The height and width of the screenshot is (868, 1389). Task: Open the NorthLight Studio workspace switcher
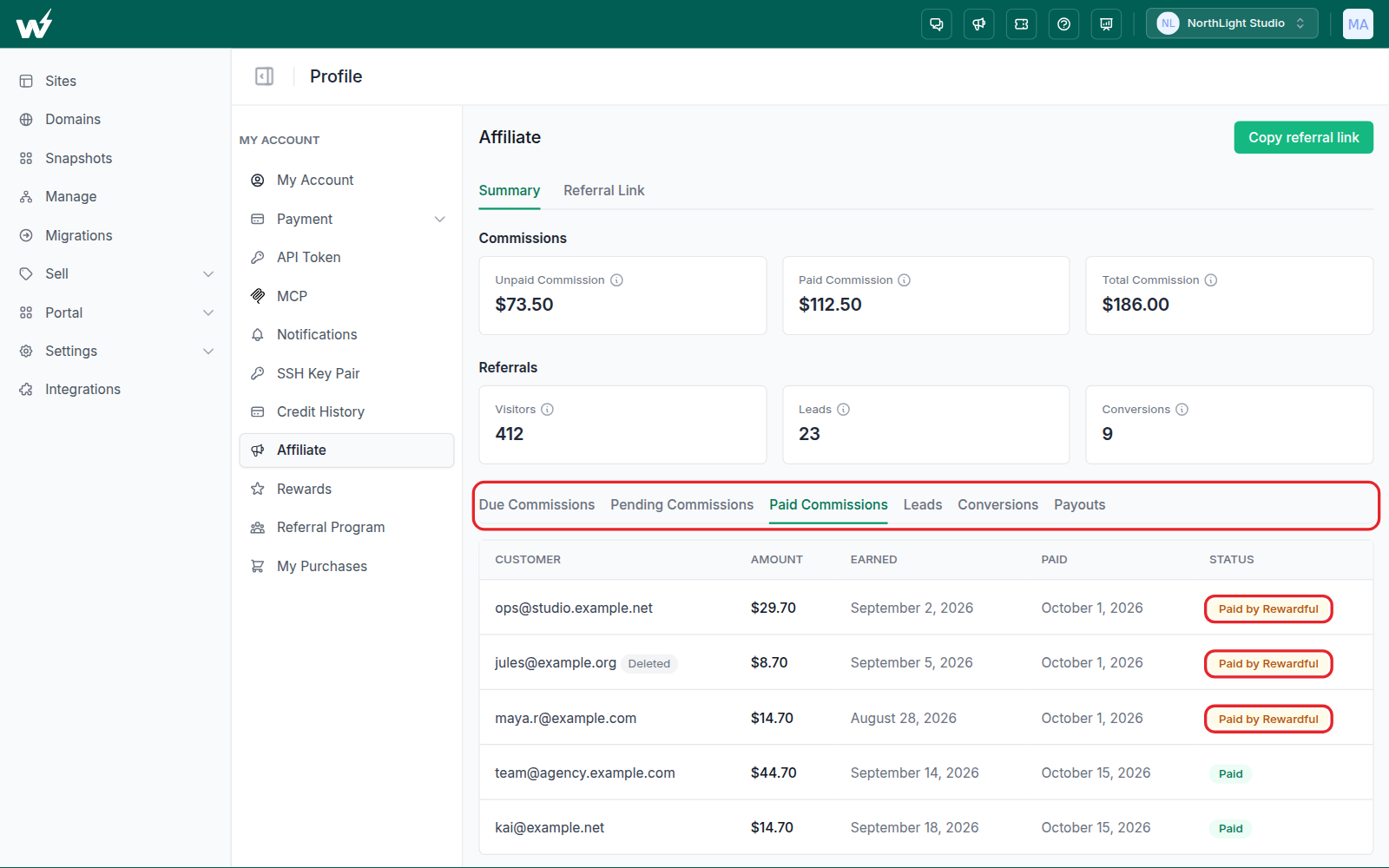click(x=1232, y=23)
